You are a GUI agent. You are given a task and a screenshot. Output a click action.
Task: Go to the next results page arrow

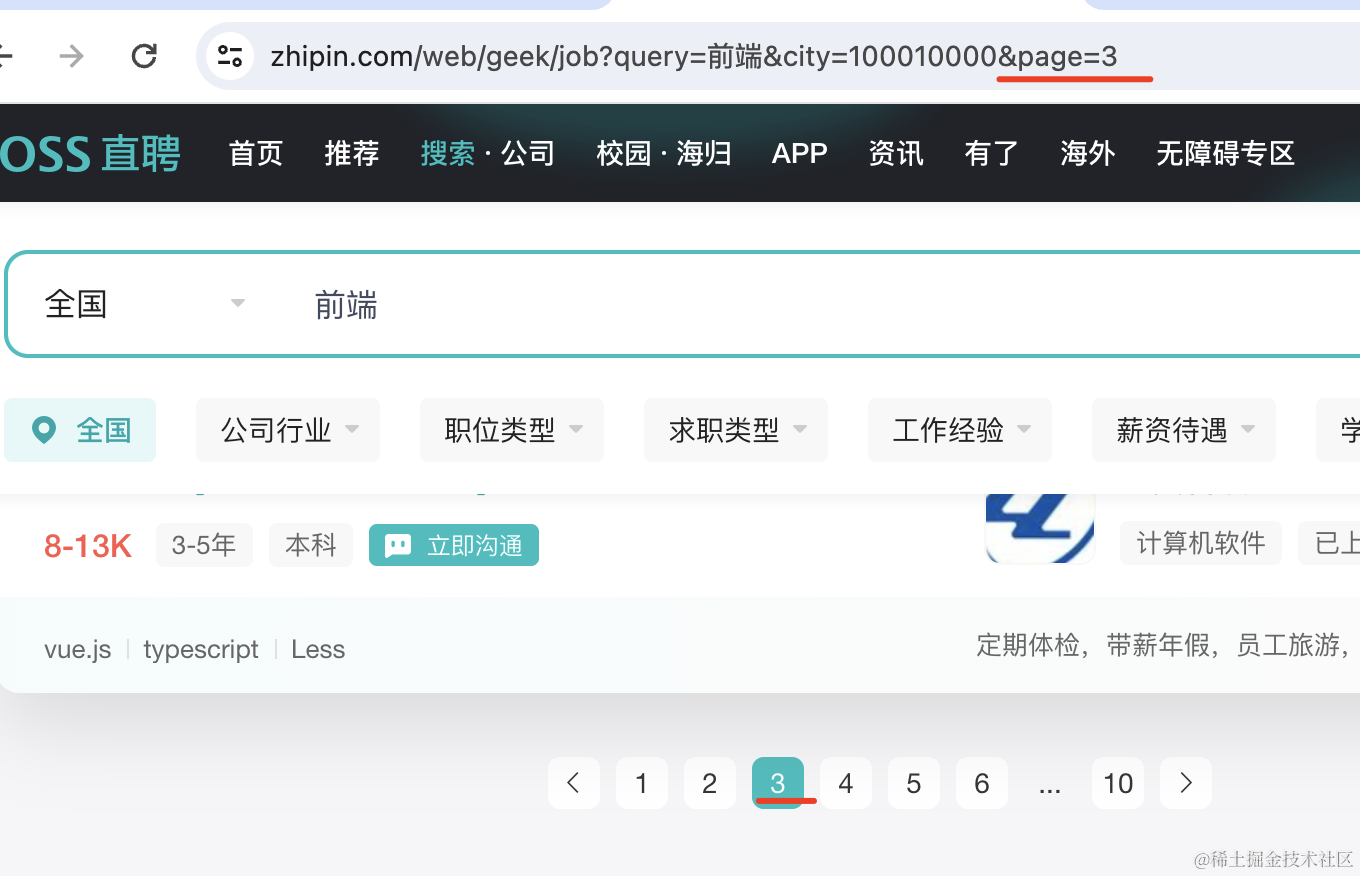point(1186,783)
